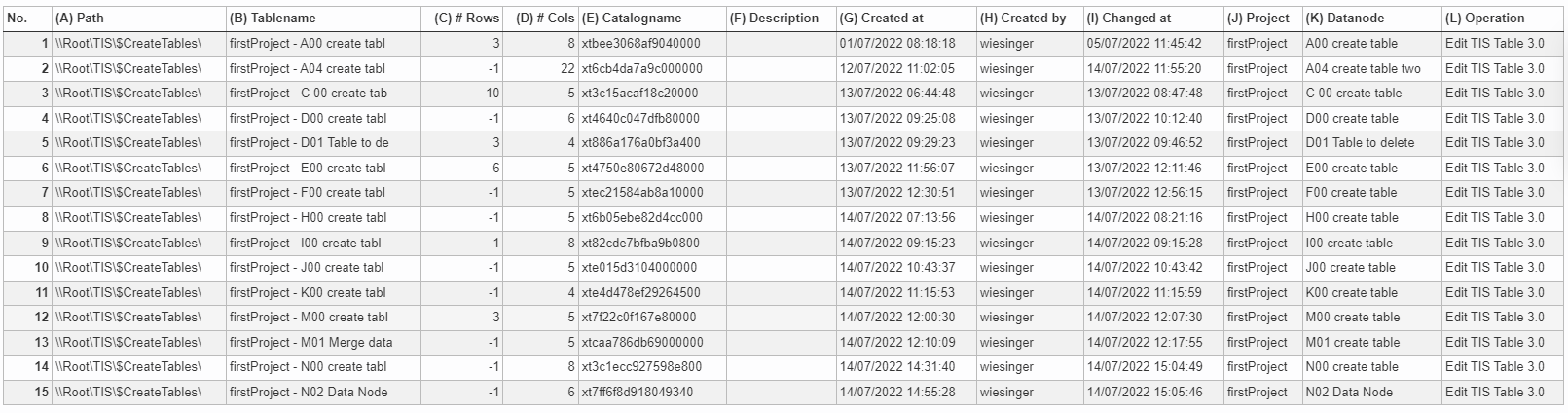Viewport: 1568px width, 413px height.
Task: Select row number 1 cell
Action: point(28,44)
